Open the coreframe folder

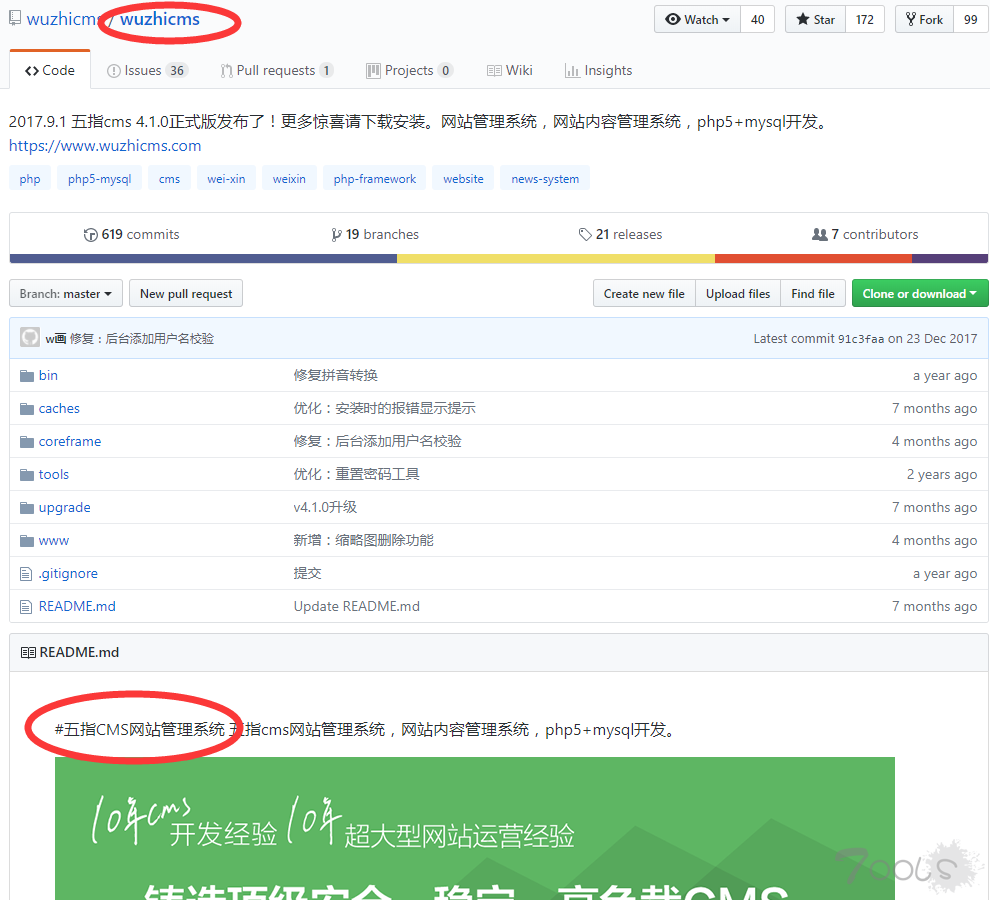pyautogui.click(x=69, y=441)
